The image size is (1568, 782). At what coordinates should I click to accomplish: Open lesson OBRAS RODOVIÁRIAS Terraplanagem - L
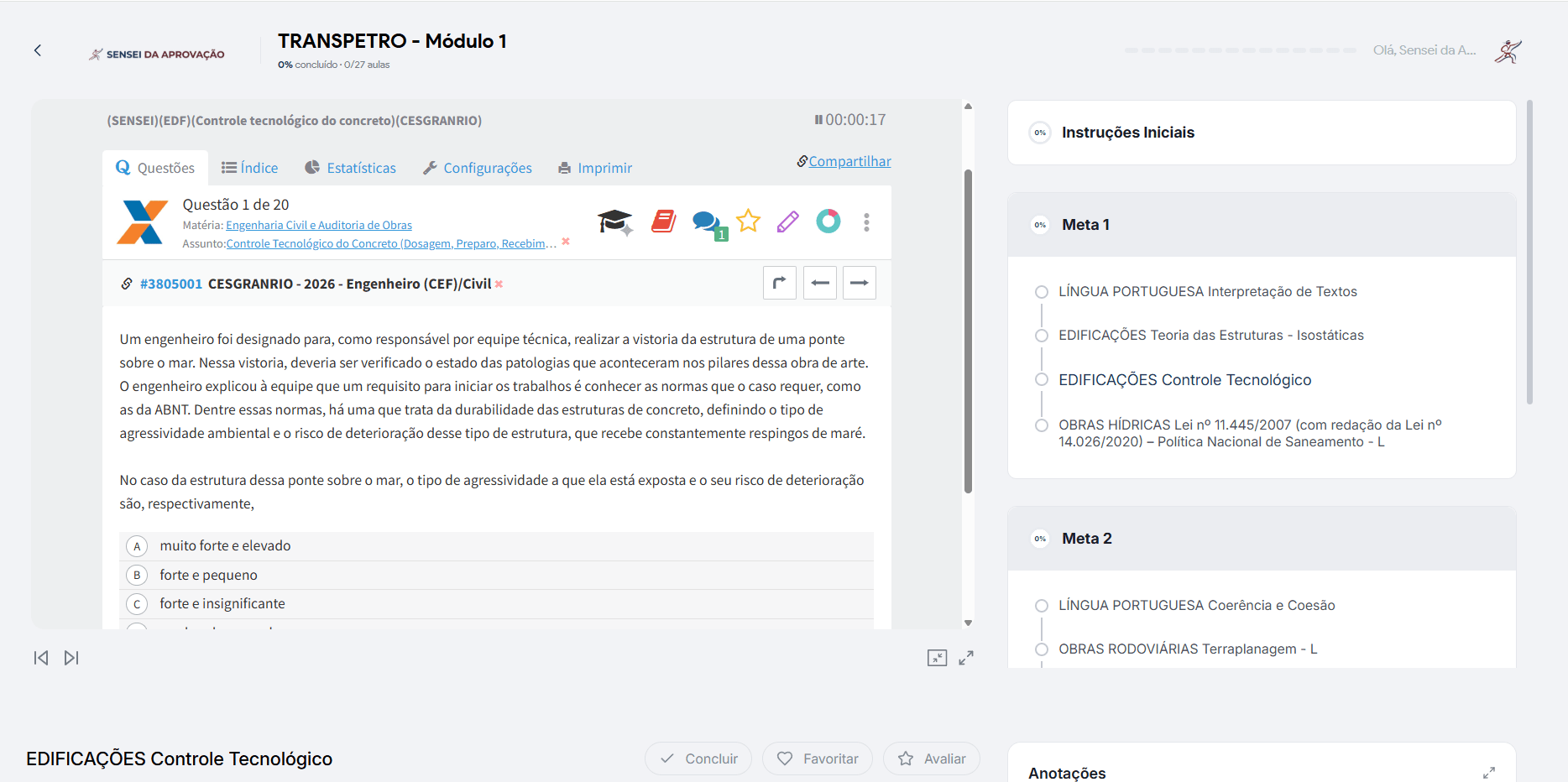1188,649
